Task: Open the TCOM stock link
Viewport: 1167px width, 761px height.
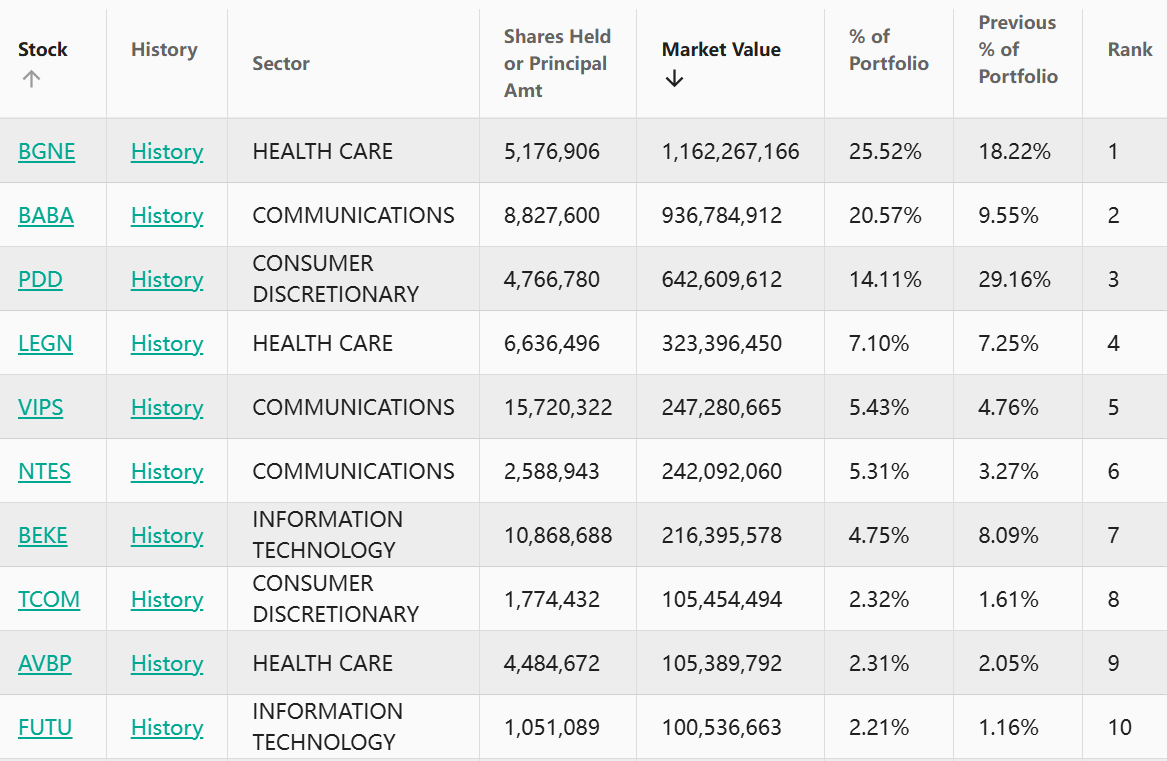Action: [49, 600]
